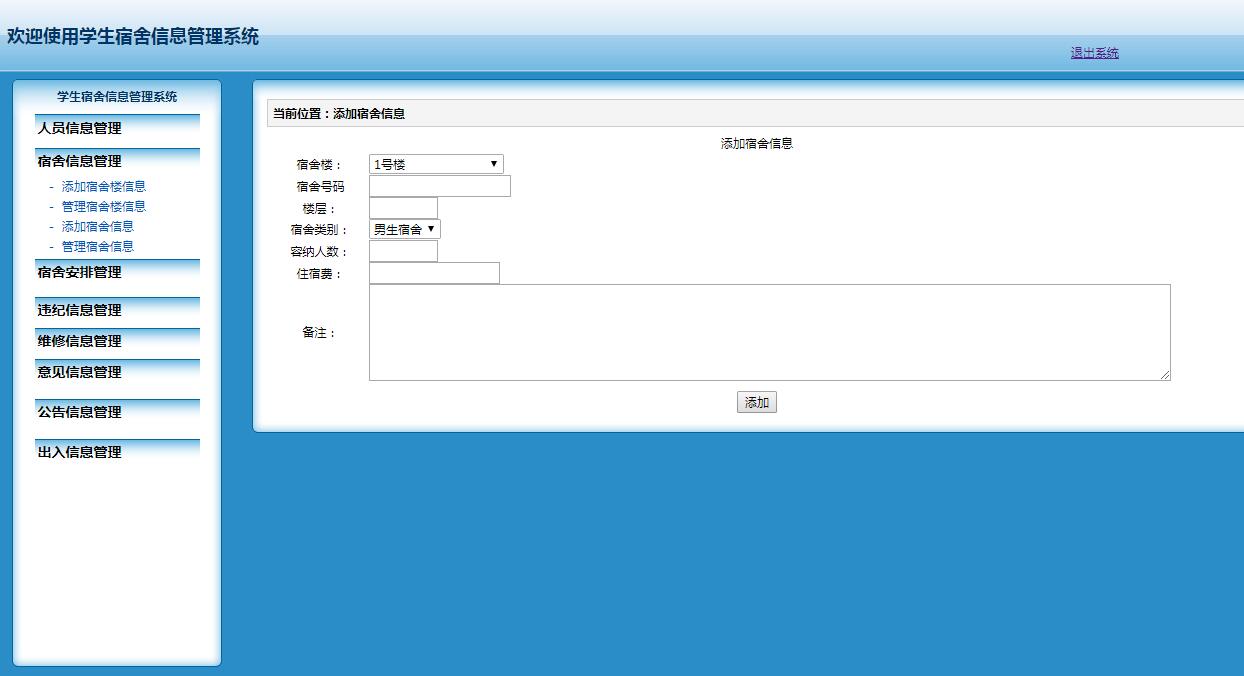The image size is (1244, 676).
Task: Open the 意见信息管理 menu
Action: coord(78,372)
